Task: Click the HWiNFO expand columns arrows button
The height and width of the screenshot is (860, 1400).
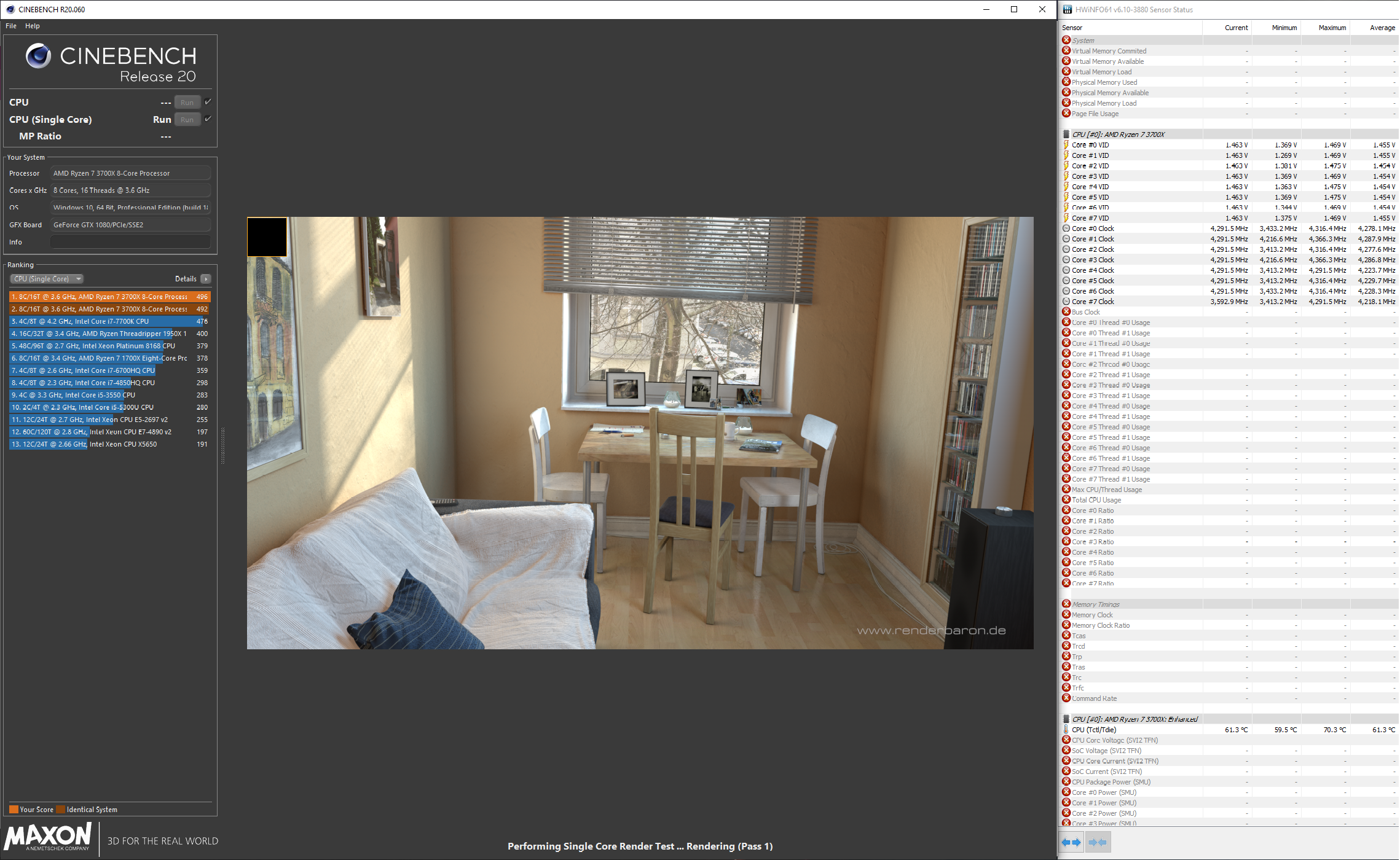Action: [1071, 842]
